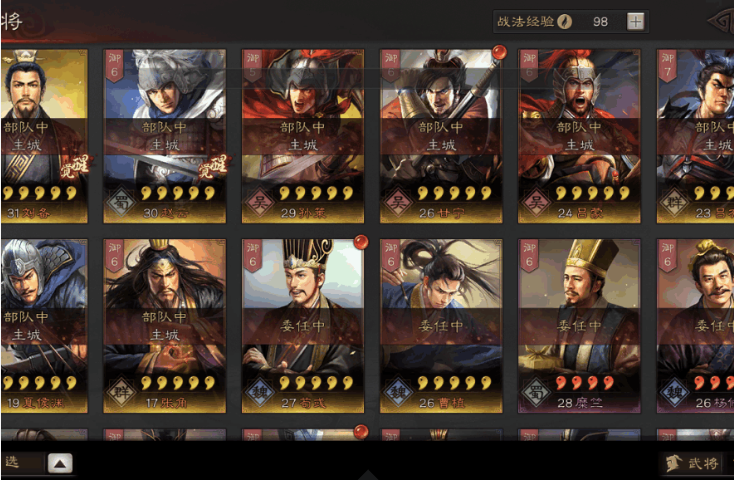Select the 孙策 hero card
734x480 pixels.
point(303,136)
